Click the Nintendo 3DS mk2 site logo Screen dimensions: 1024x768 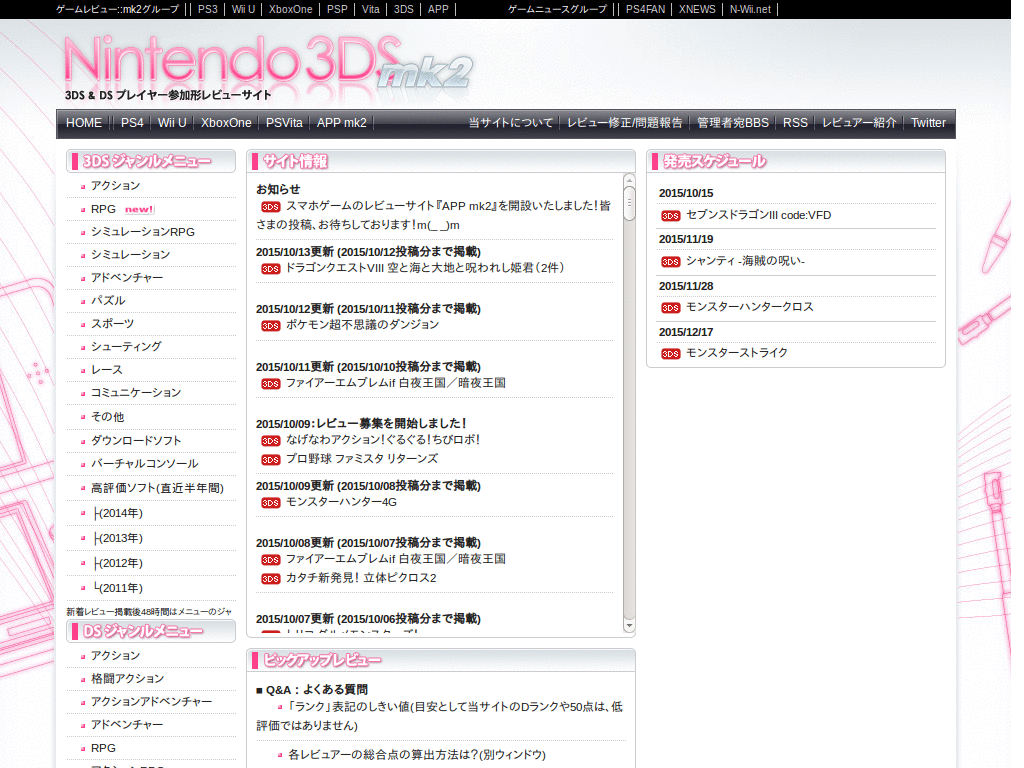(268, 67)
